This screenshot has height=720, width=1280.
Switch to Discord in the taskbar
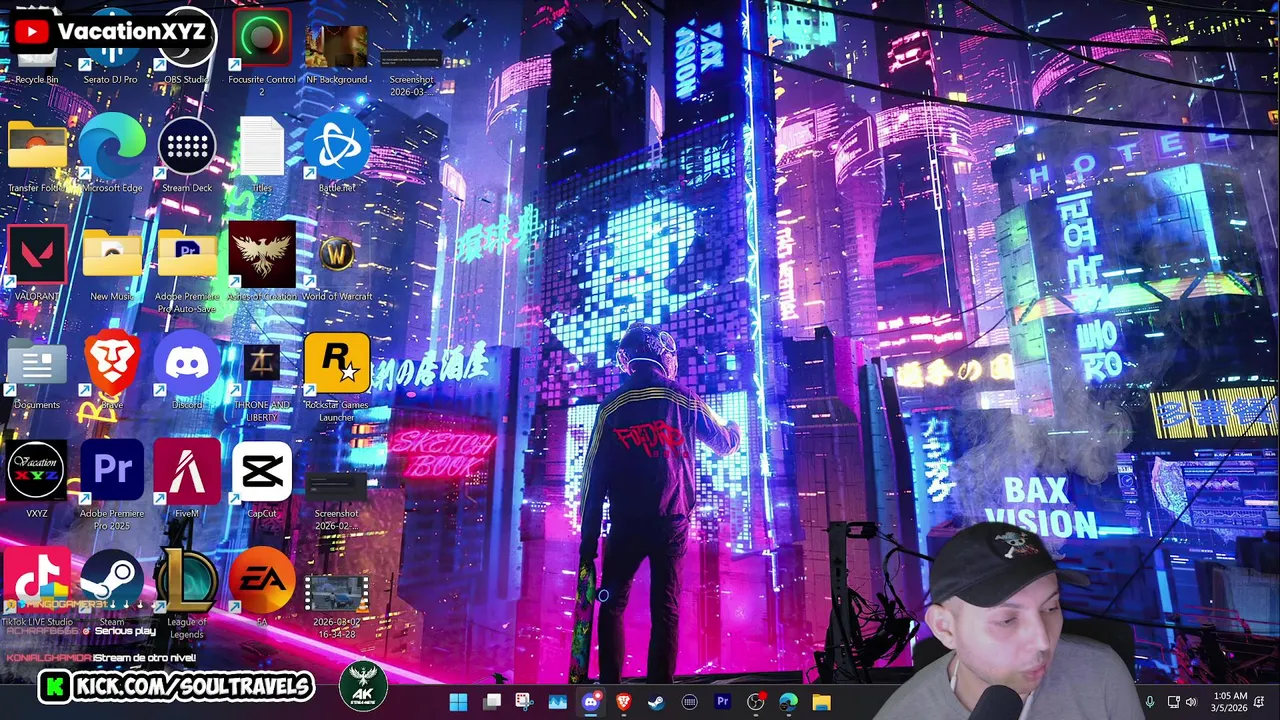[x=590, y=702]
